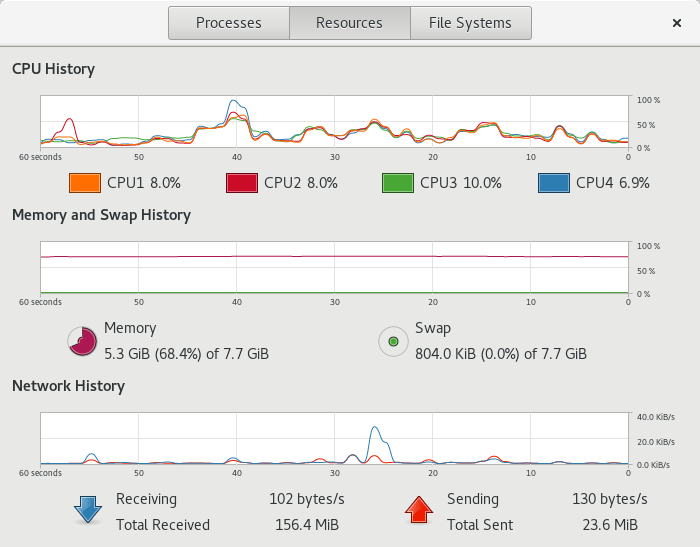This screenshot has width=700, height=547.
Task: Click the red CPU2 color swatch
Action: [241, 183]
